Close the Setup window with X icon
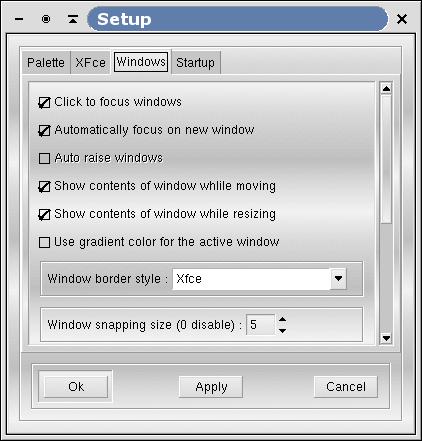This screenshot has width=422, height=441. coord(402,19)
